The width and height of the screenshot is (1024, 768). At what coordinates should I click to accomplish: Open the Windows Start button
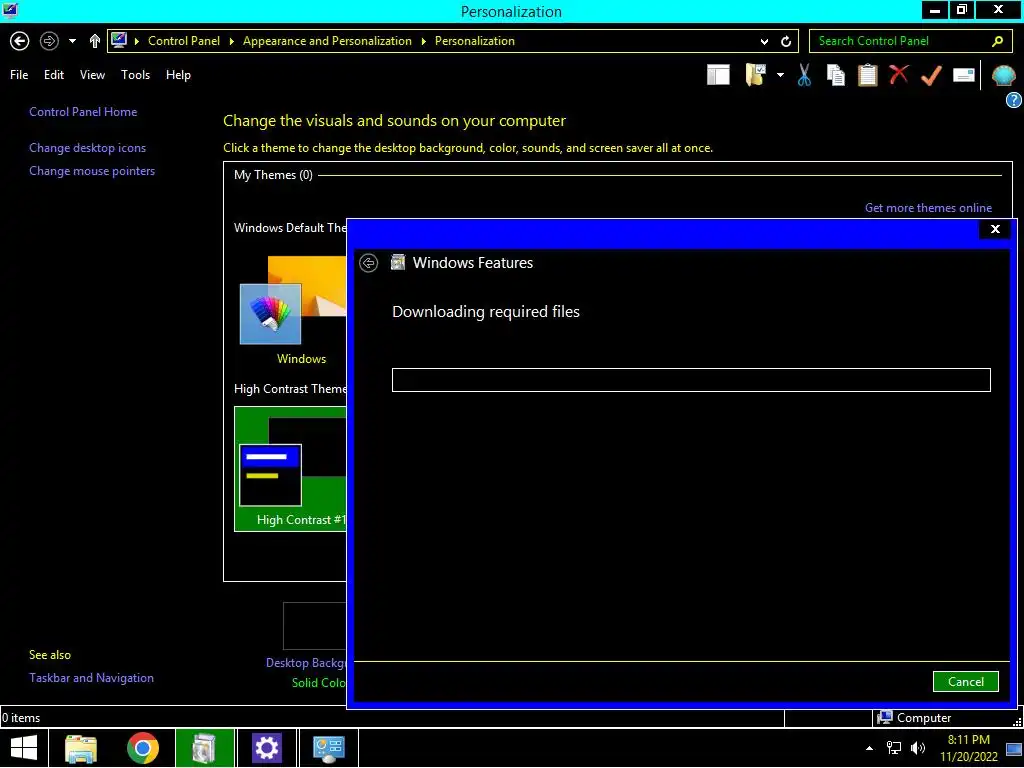click(24, 748)
